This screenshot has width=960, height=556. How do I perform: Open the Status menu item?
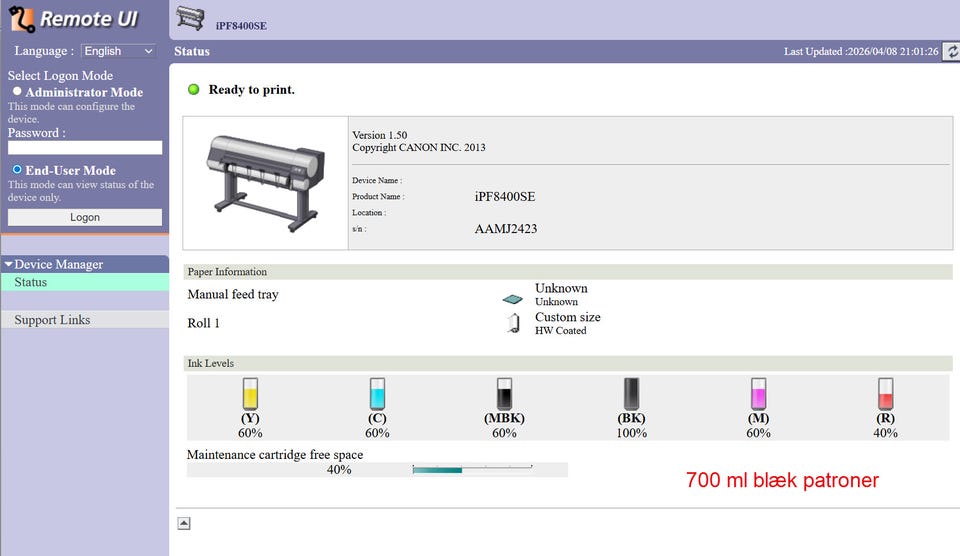84,282
